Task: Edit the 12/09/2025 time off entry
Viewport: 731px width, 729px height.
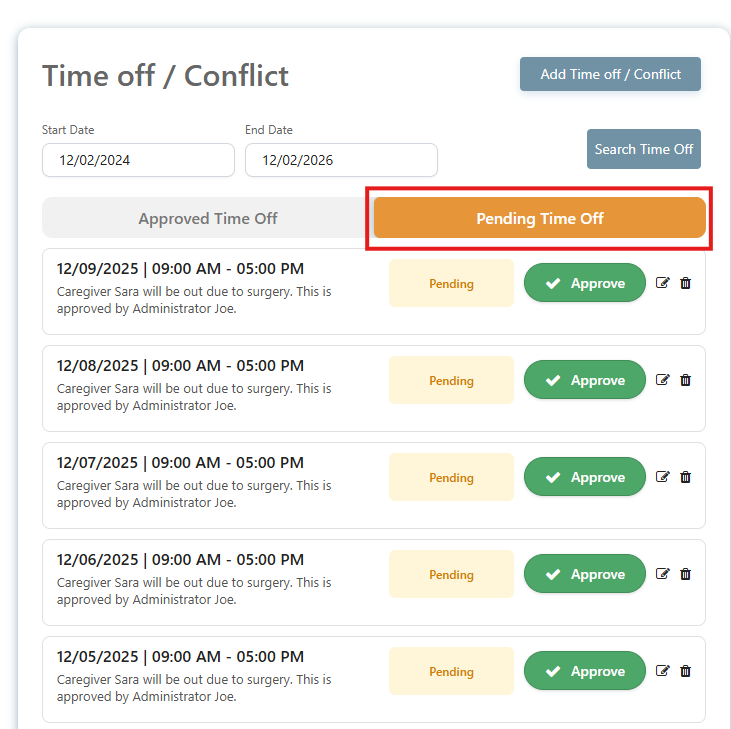Action: (662, 283)
